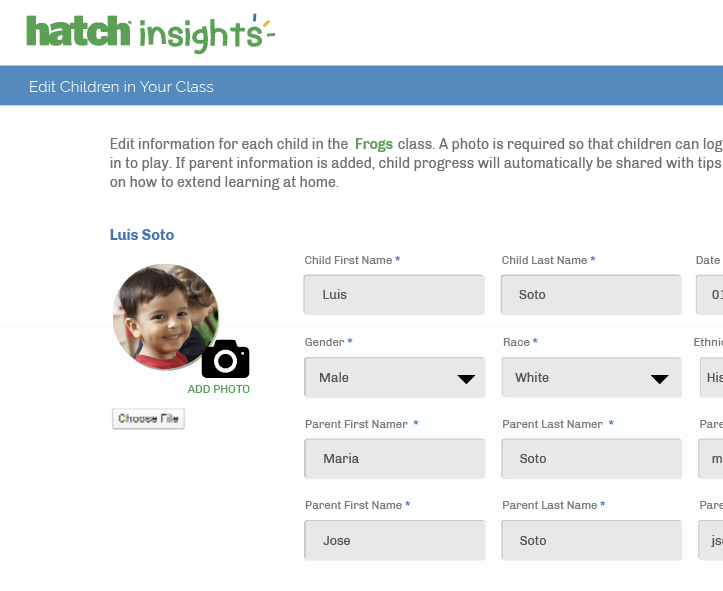Screen dimensions: 723x591
Task: Click the Luis Soto name heading
Action: click(x=142, y=235)
